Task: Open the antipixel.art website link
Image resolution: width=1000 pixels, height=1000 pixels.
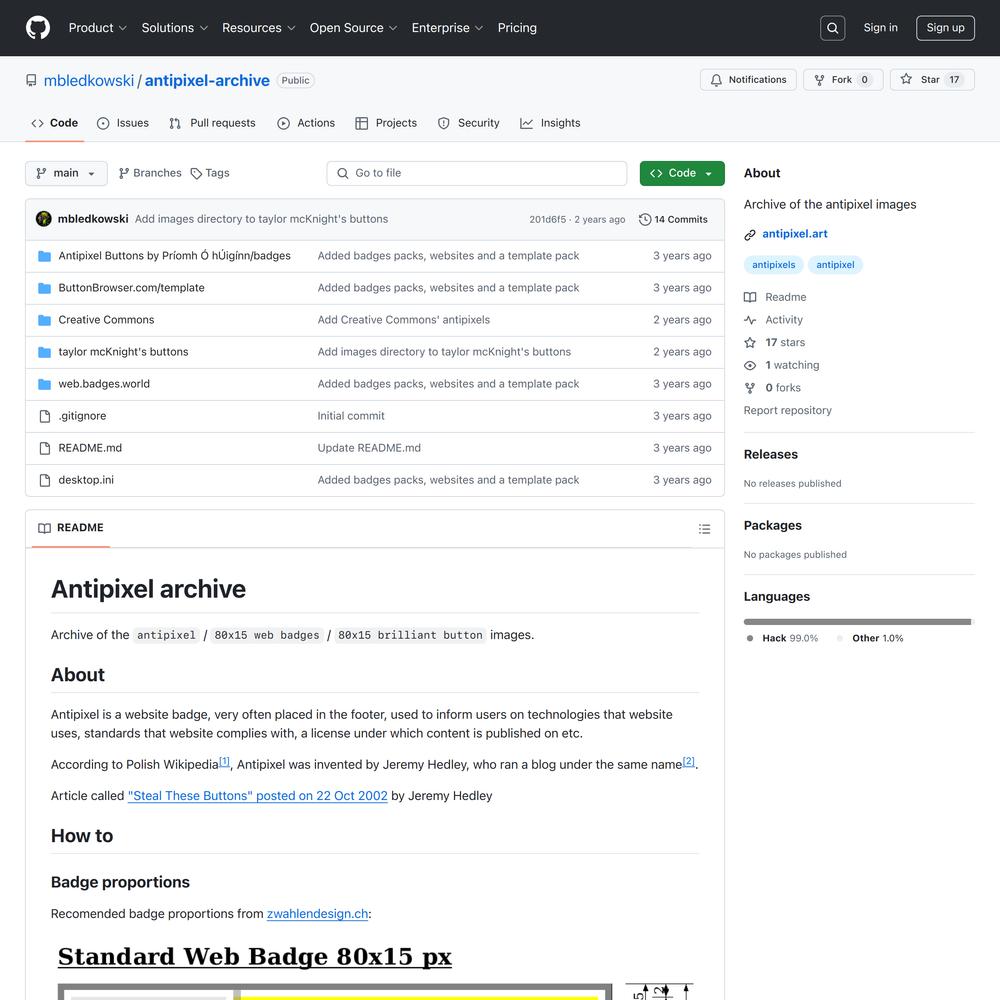Action: 795,234
